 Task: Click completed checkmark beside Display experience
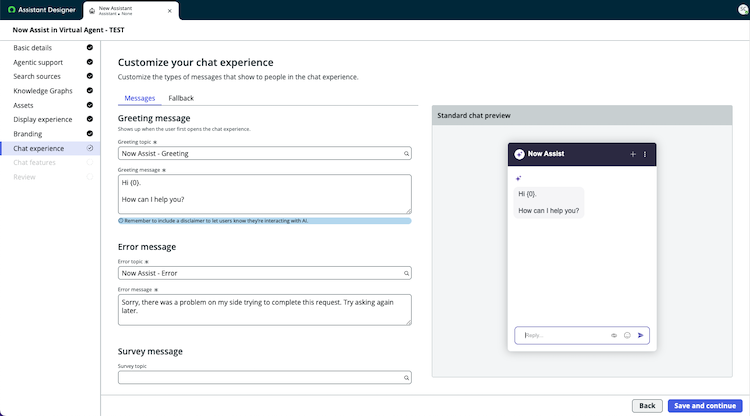click(x=89, y=119)
